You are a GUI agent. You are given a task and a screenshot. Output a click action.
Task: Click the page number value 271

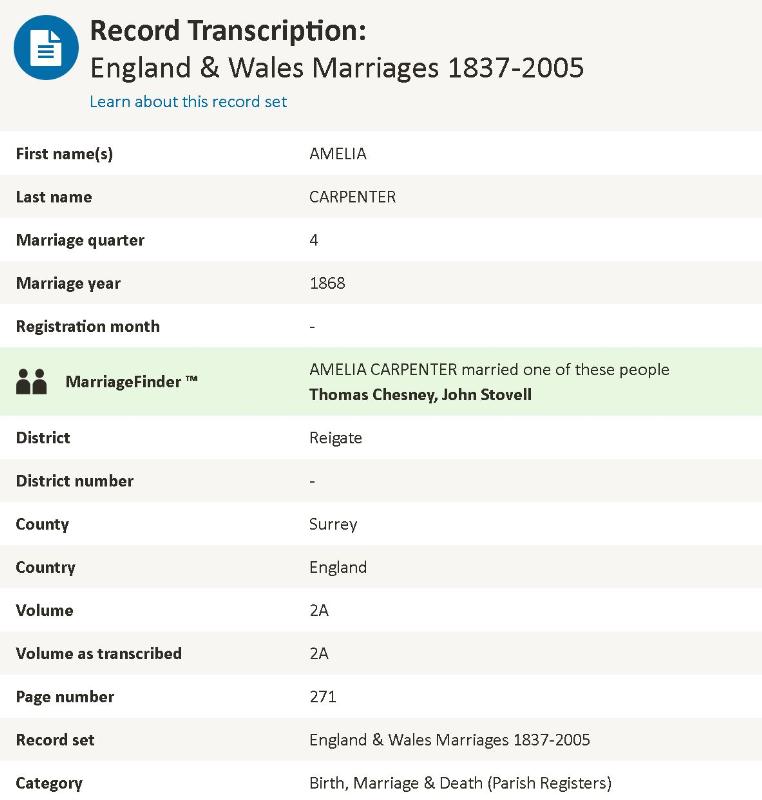pyautogui.click(x=323, y=696)
